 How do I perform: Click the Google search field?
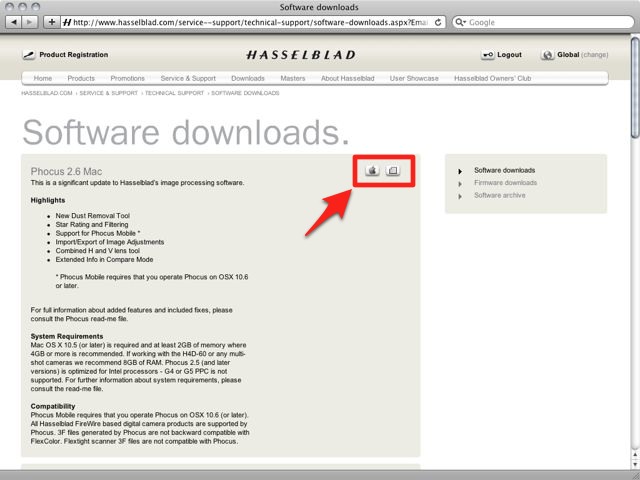543,22
